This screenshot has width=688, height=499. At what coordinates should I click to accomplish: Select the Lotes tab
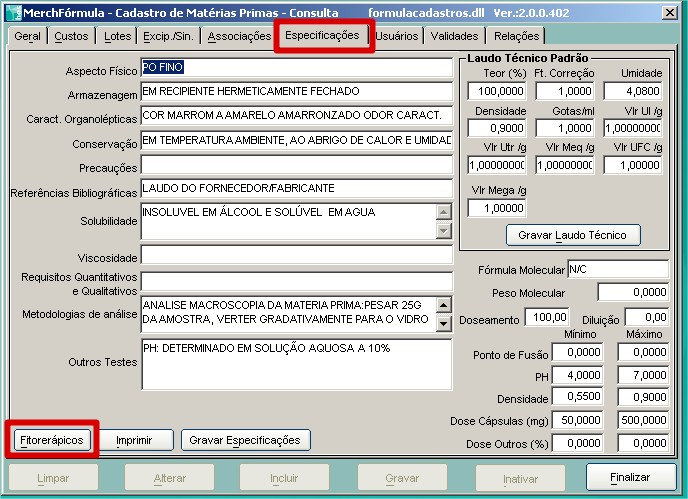(x=117, y=36)
